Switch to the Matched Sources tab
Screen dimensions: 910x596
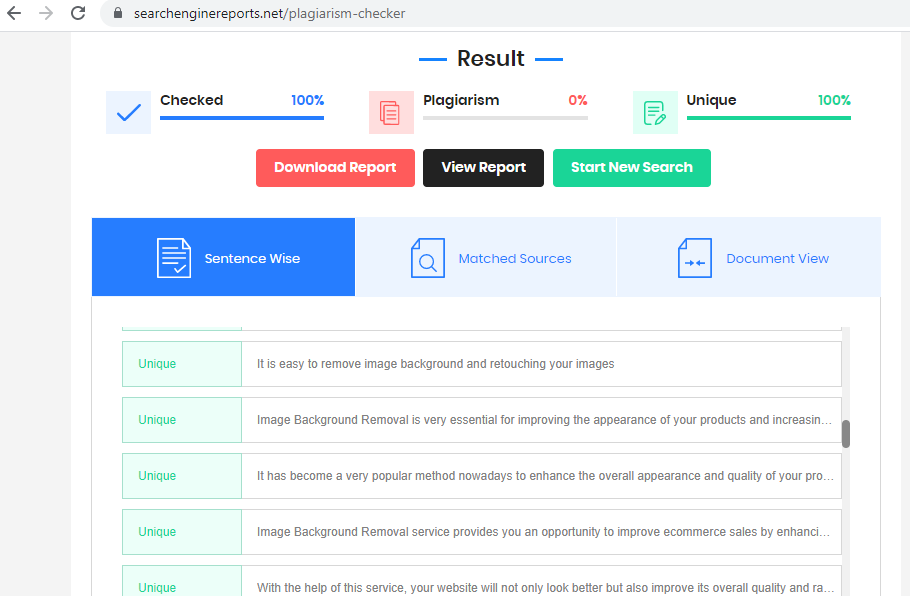(514, 258)
